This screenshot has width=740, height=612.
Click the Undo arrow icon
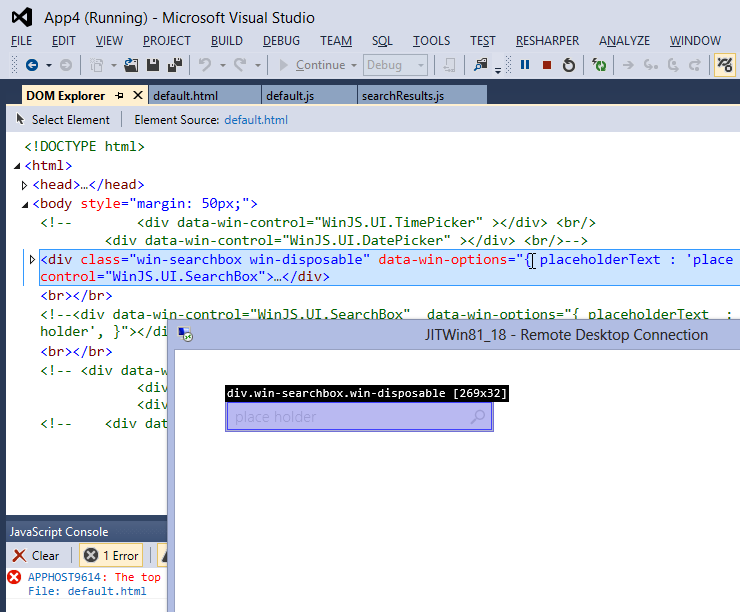[x=205, y=64]
